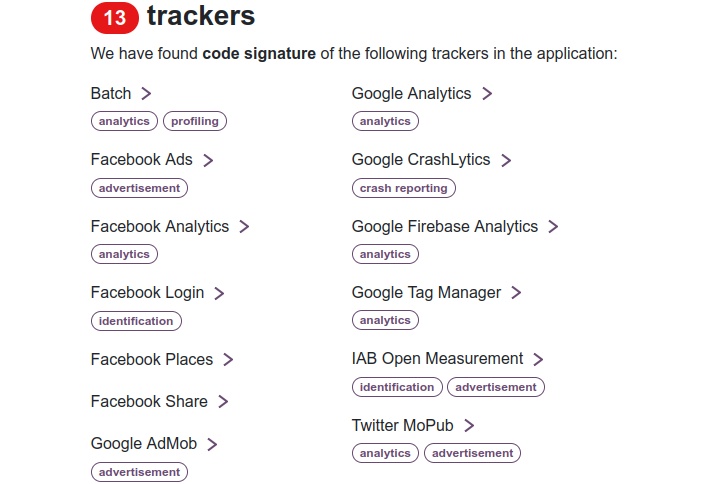Click the arrow next to Facebook Login
The image size is (708, 484).
(219, 293)
